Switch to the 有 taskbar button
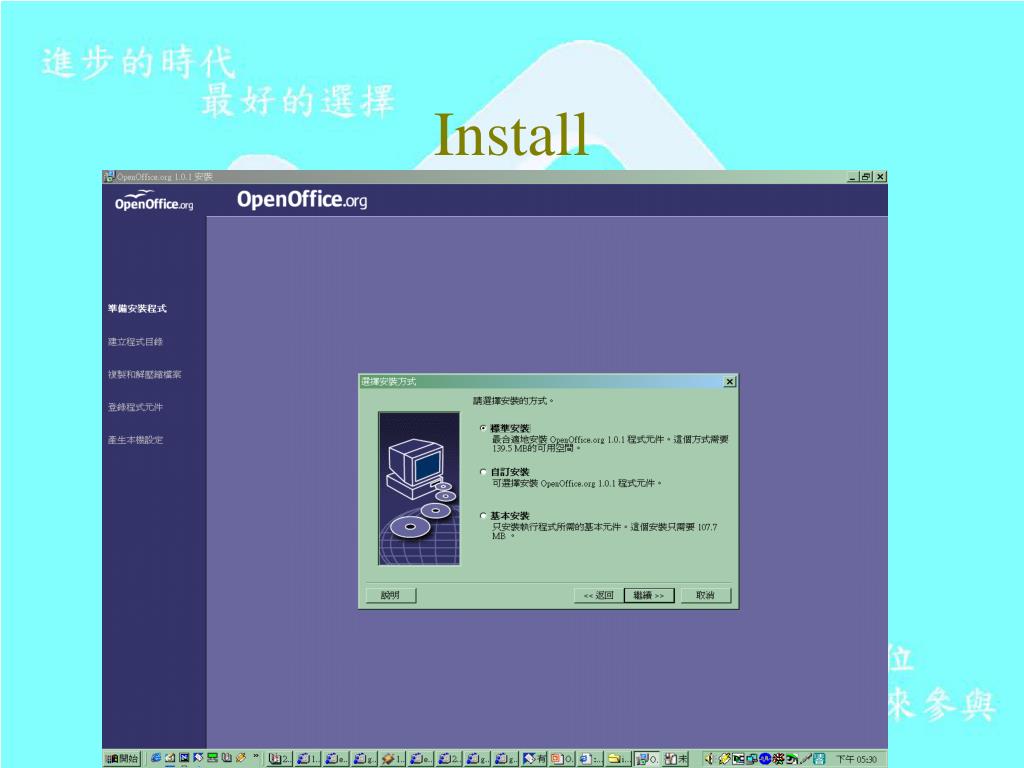1024x768 pixels. click(534, 758)
